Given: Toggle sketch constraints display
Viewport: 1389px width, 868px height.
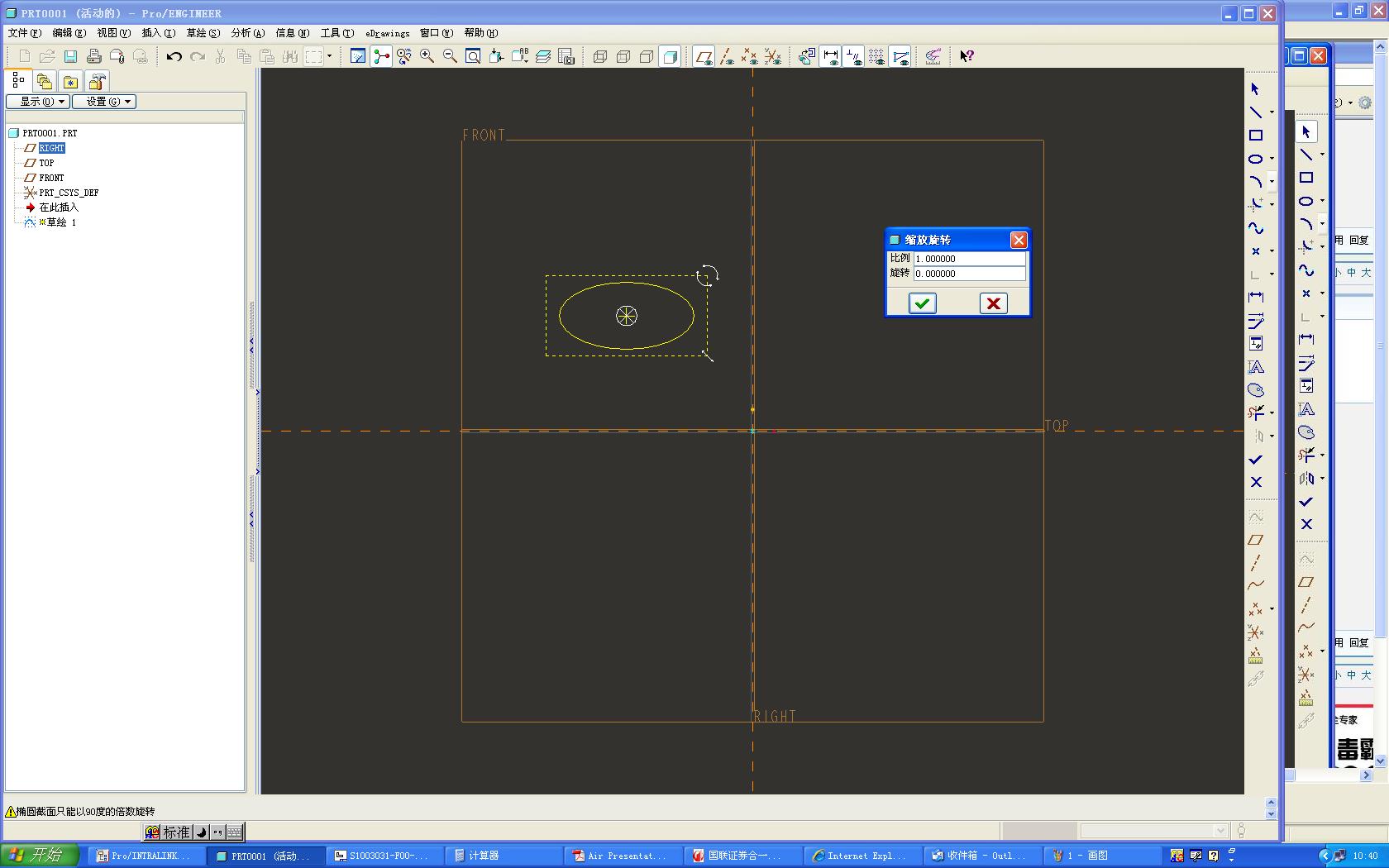Looking at the screenshot, I should pyautogui.click(x=854, y=56).
